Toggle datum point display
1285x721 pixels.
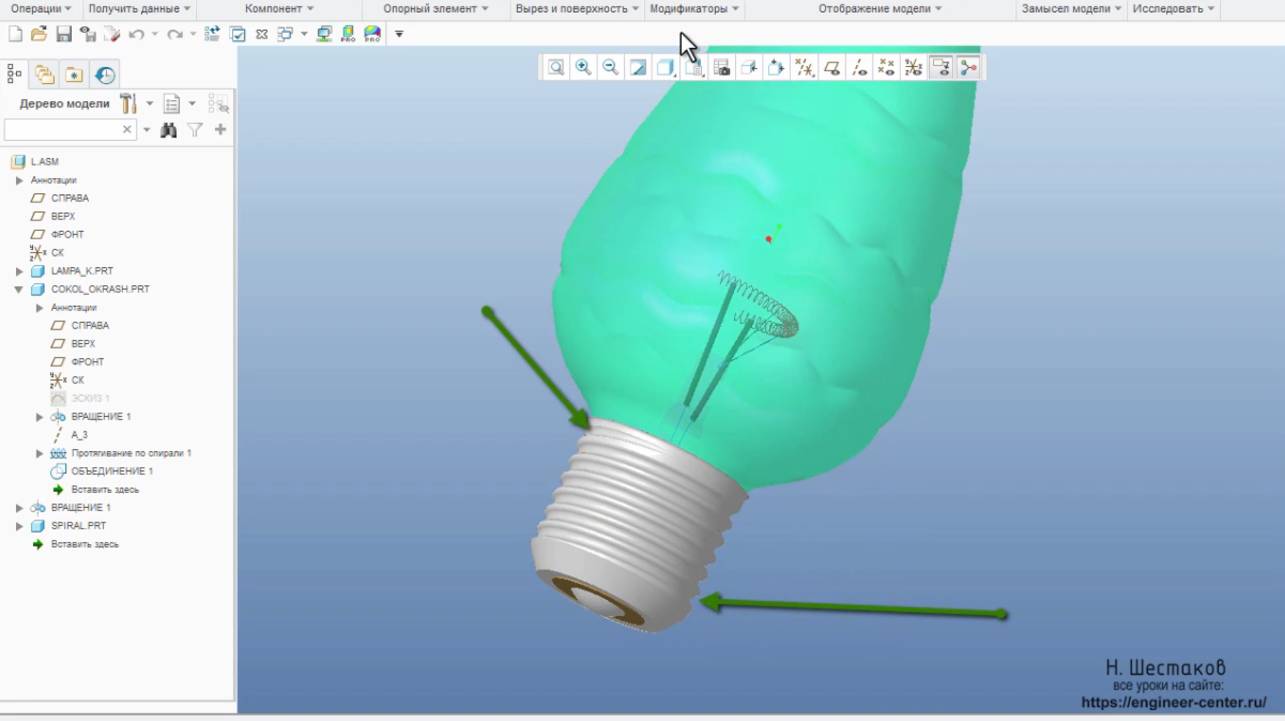(x=885, y=68)
